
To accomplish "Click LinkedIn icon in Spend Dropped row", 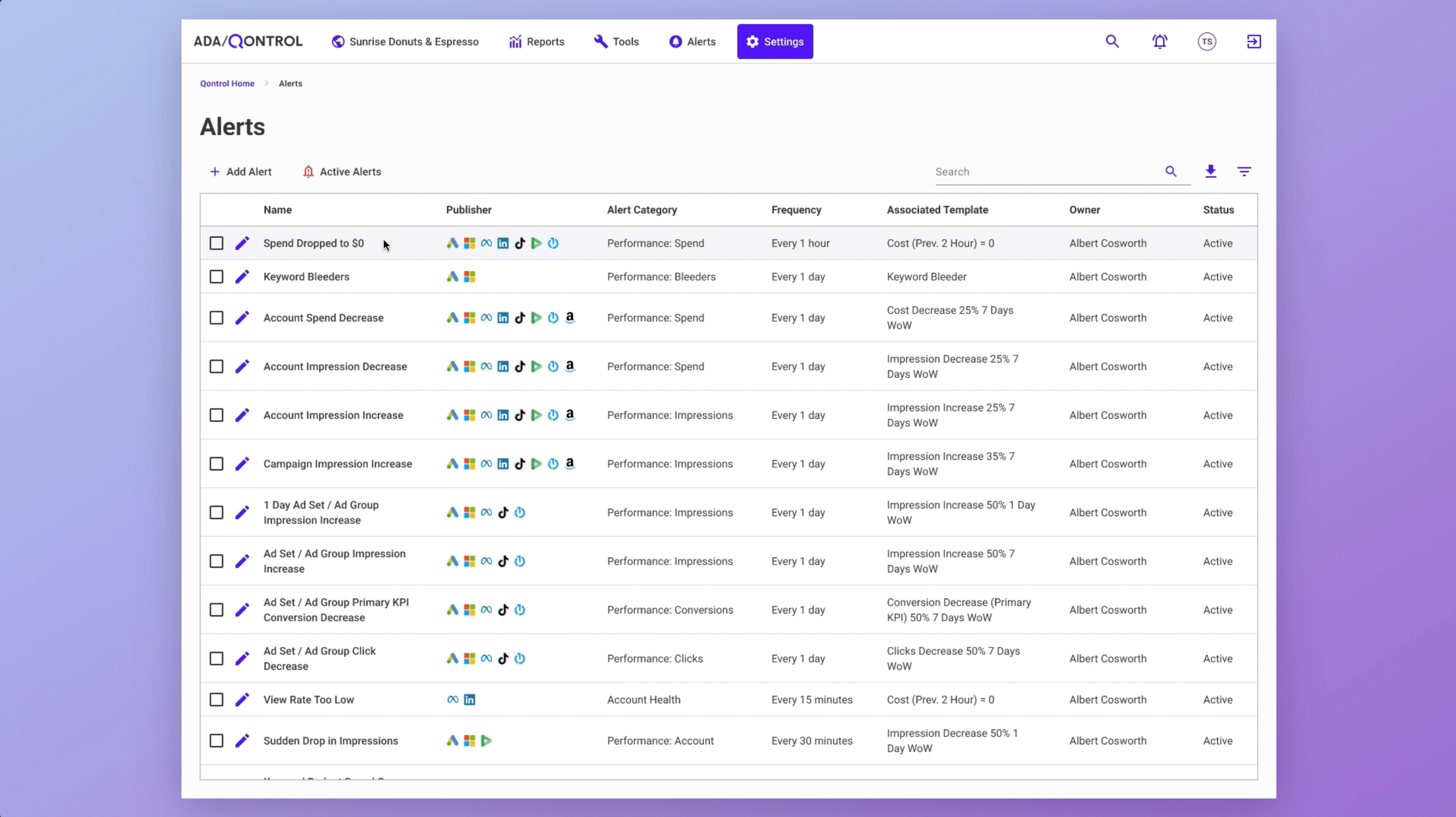I will (x=503, y=244).
